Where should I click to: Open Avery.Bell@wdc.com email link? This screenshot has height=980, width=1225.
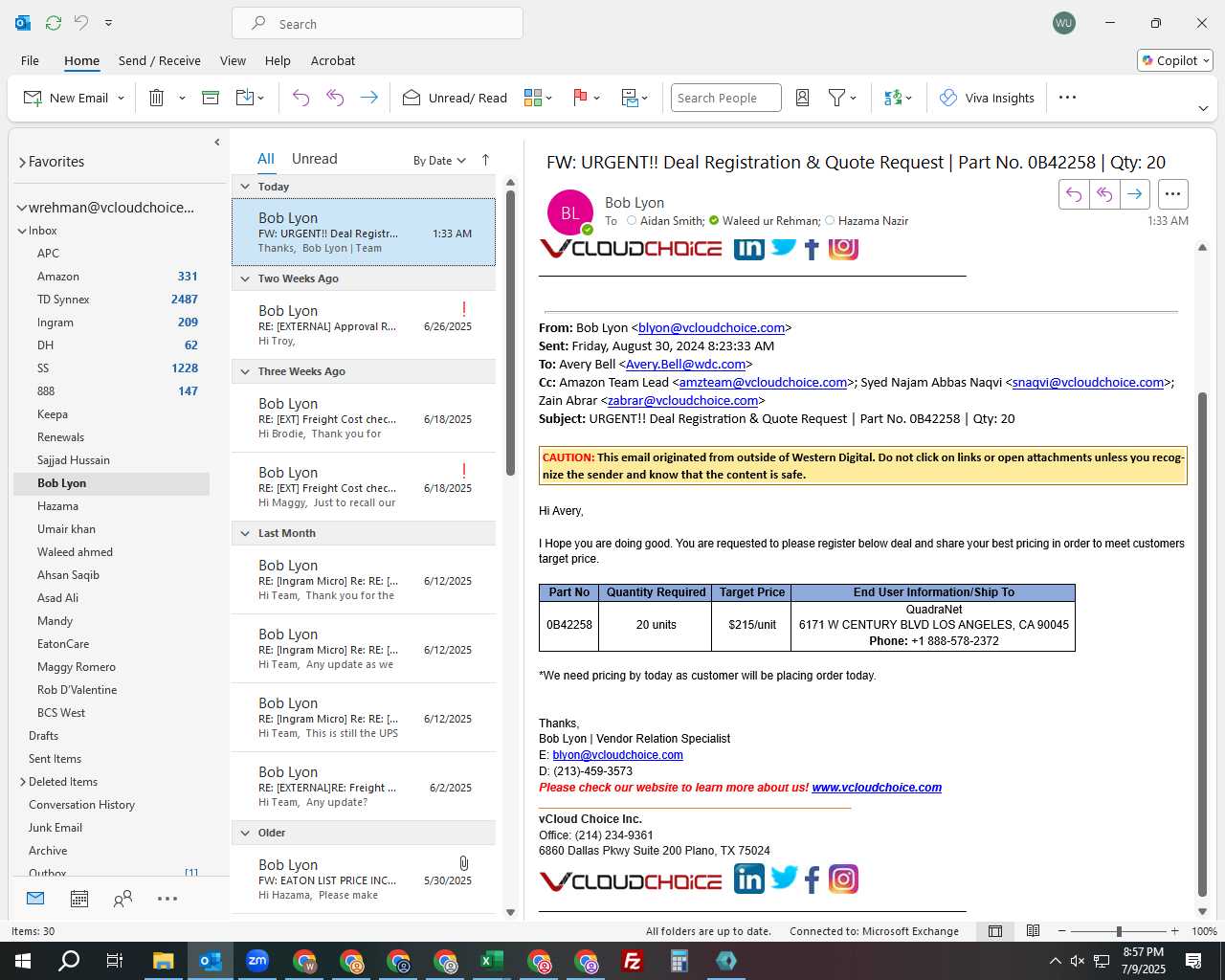pyautogui.click(x=685, y=364)
